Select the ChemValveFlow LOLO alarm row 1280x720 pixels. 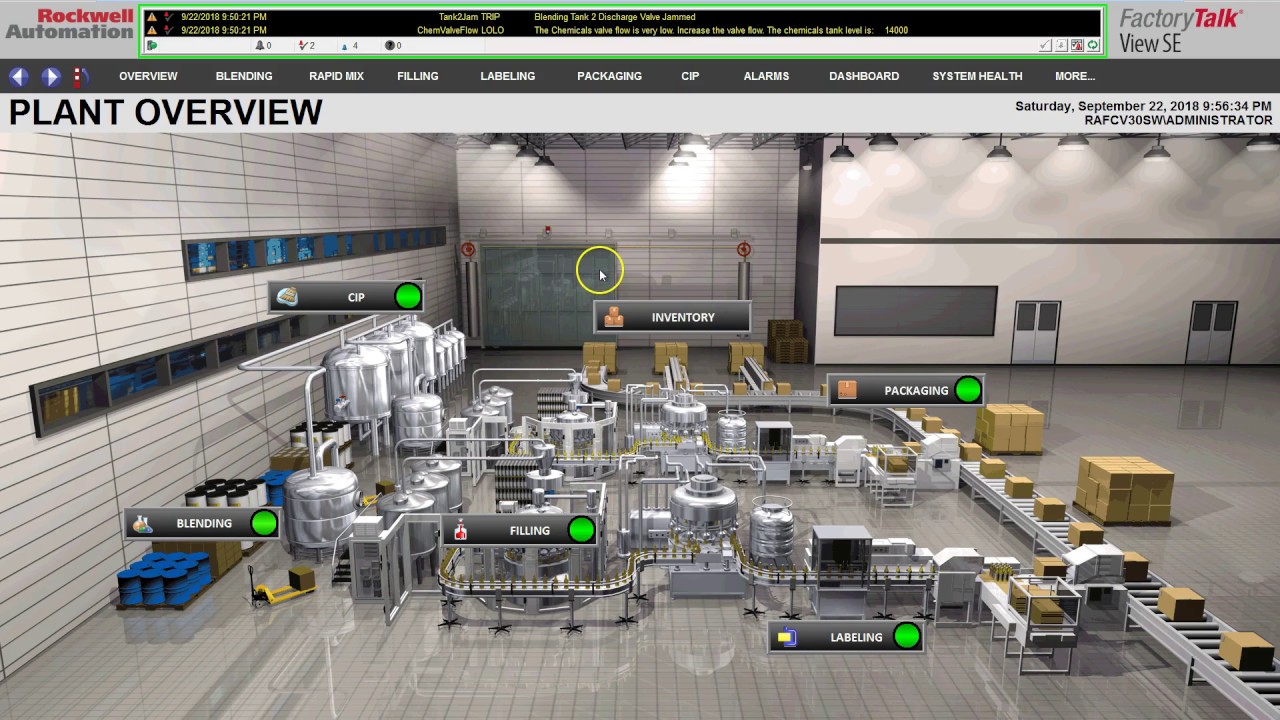622,30
